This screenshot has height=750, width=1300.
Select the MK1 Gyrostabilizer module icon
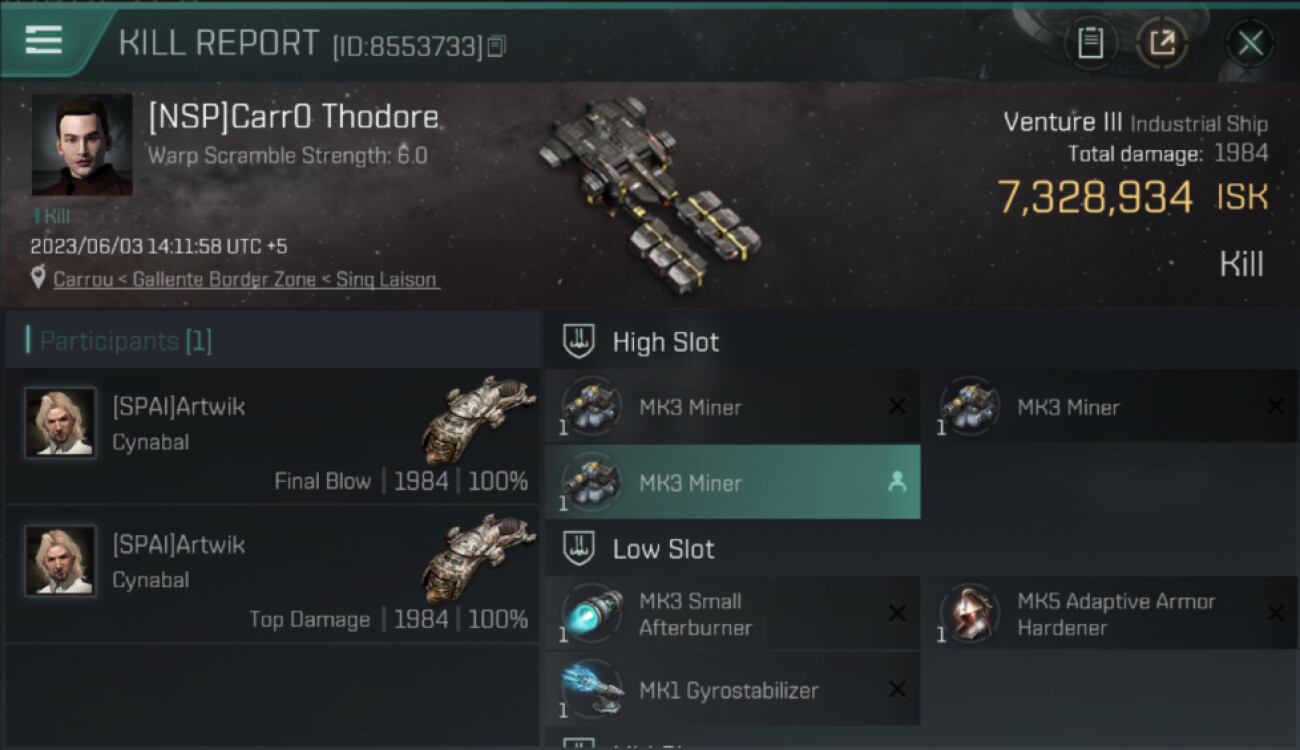[x=592, y=690]
